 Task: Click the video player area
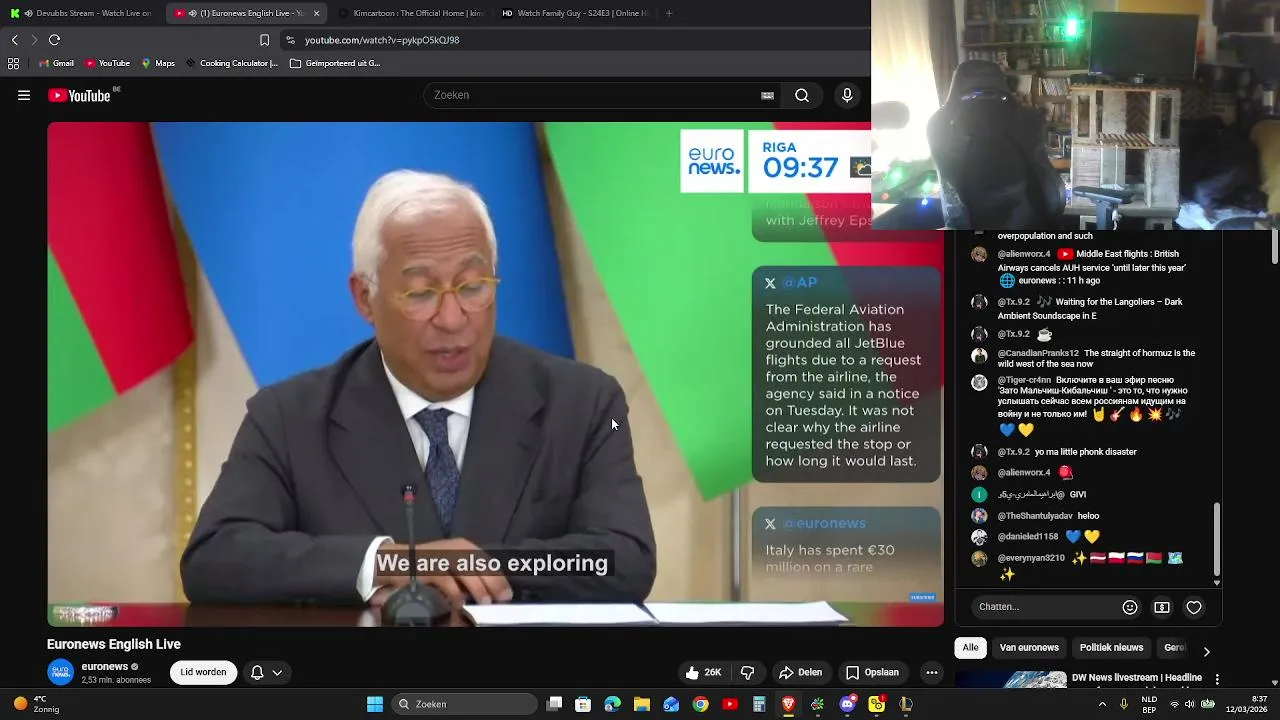(495, 374)
